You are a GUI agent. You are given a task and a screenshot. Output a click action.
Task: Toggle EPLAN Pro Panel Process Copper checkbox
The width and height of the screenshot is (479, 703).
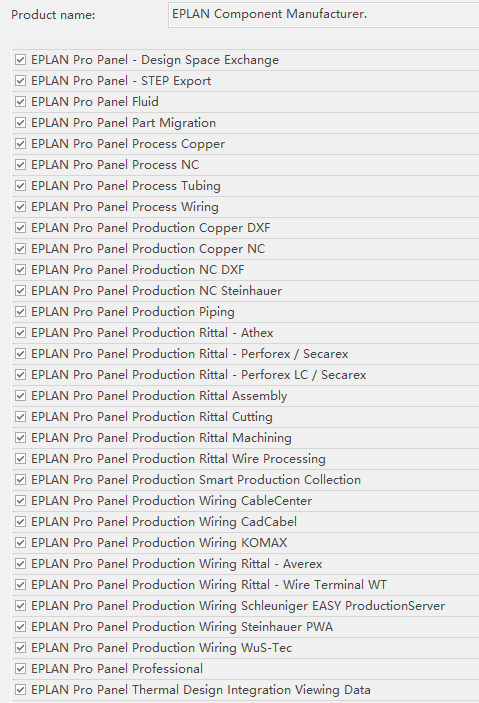(21, 143)
